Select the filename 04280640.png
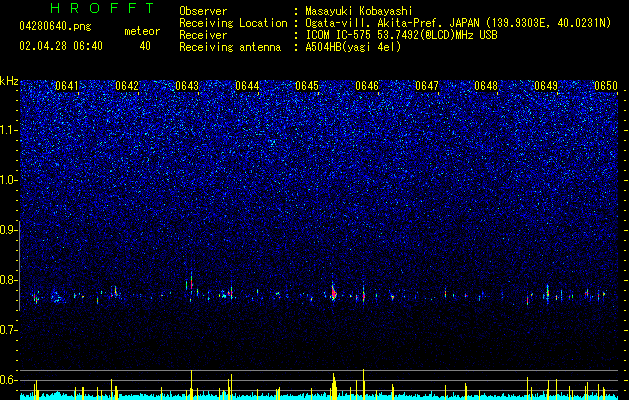 coord(55,26)
